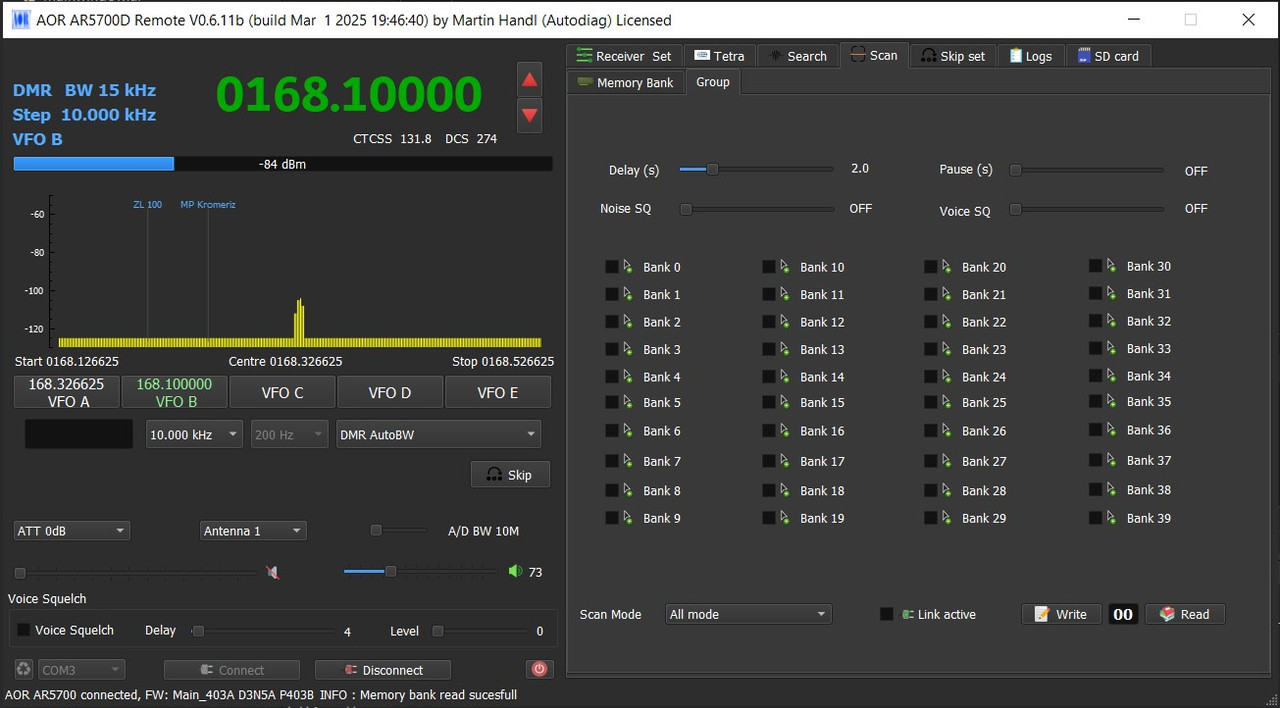The image size is (1280, 708).
Task: Refresh COM ports with the gear icon
Action: pyautogui.click(x=24, y=669)
